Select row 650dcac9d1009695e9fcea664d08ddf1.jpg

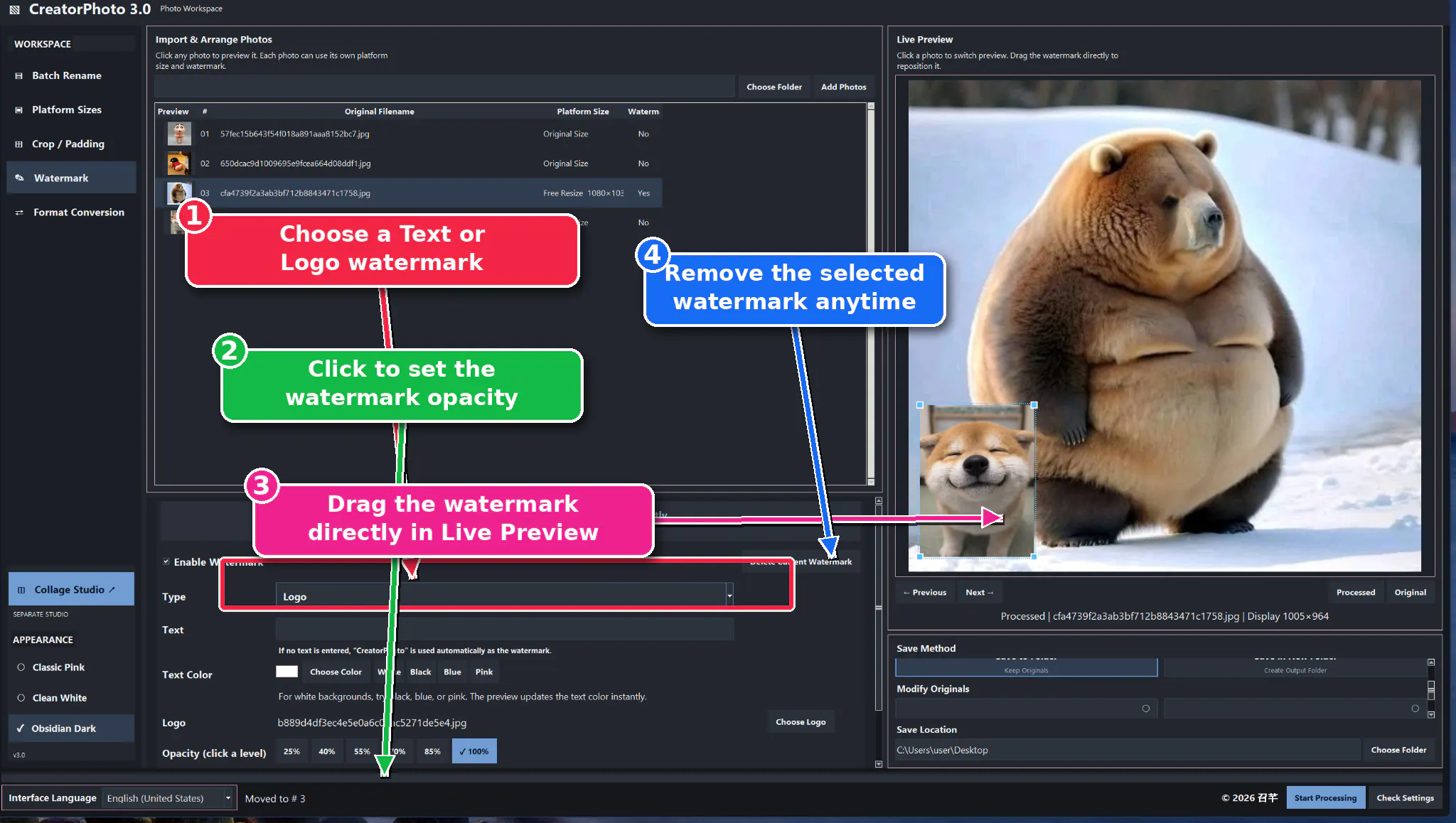[x=409, y=163]
